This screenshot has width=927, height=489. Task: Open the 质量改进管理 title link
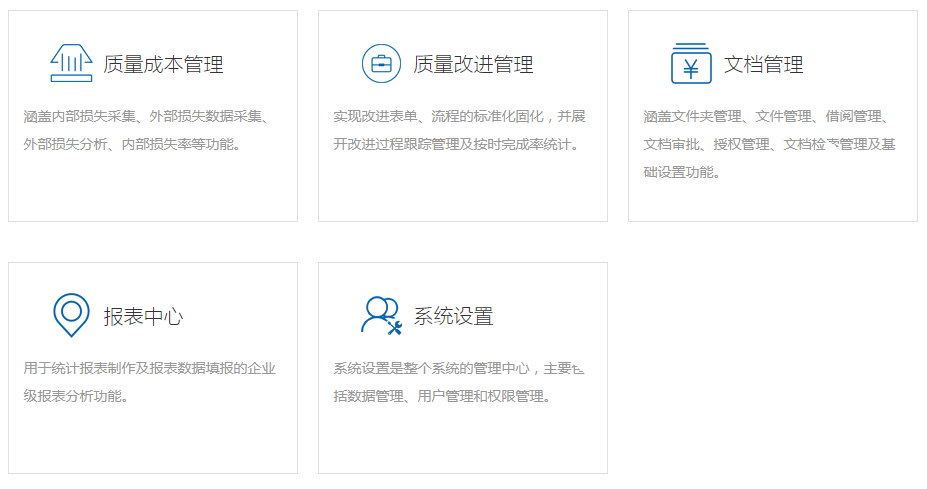coord(473,65)
